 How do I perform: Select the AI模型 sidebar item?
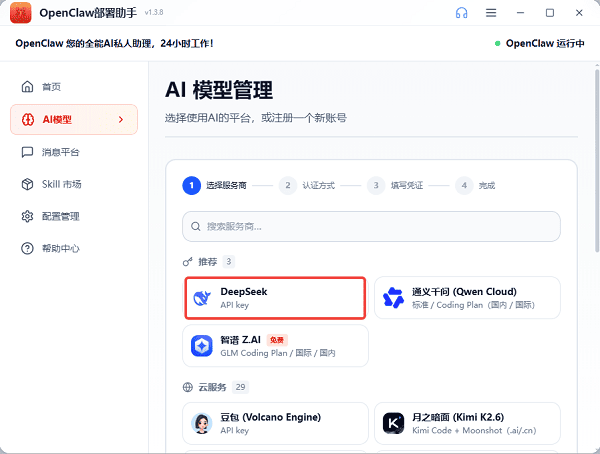[x=74, y=119]
